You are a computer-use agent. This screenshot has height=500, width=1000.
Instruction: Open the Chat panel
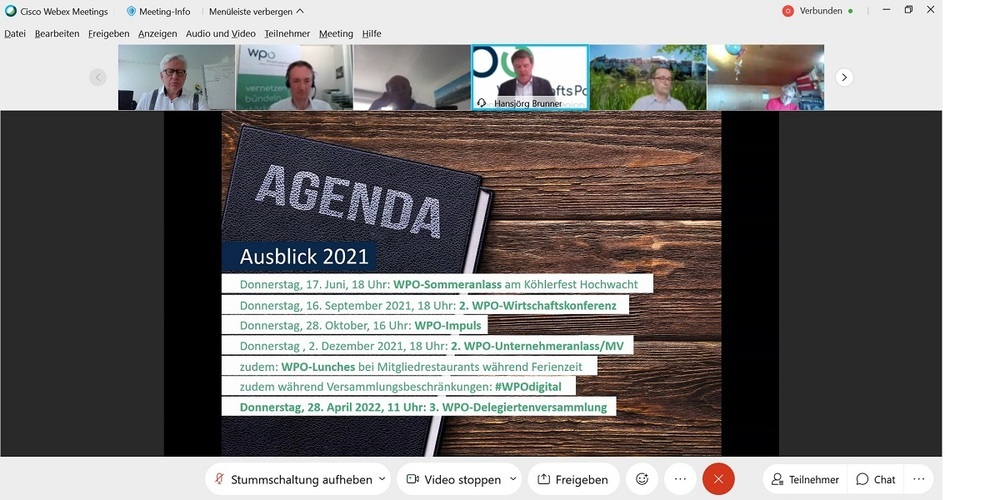coord(876,479)
